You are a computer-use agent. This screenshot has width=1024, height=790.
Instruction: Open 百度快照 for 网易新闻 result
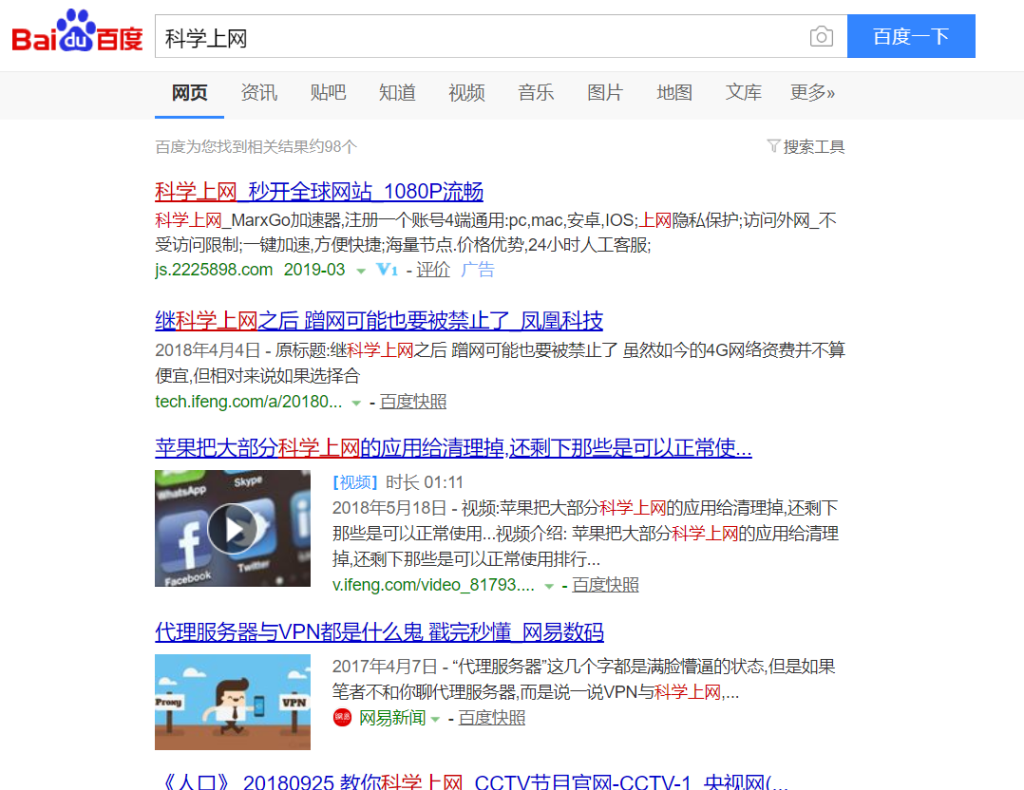[x=492, y=718]
